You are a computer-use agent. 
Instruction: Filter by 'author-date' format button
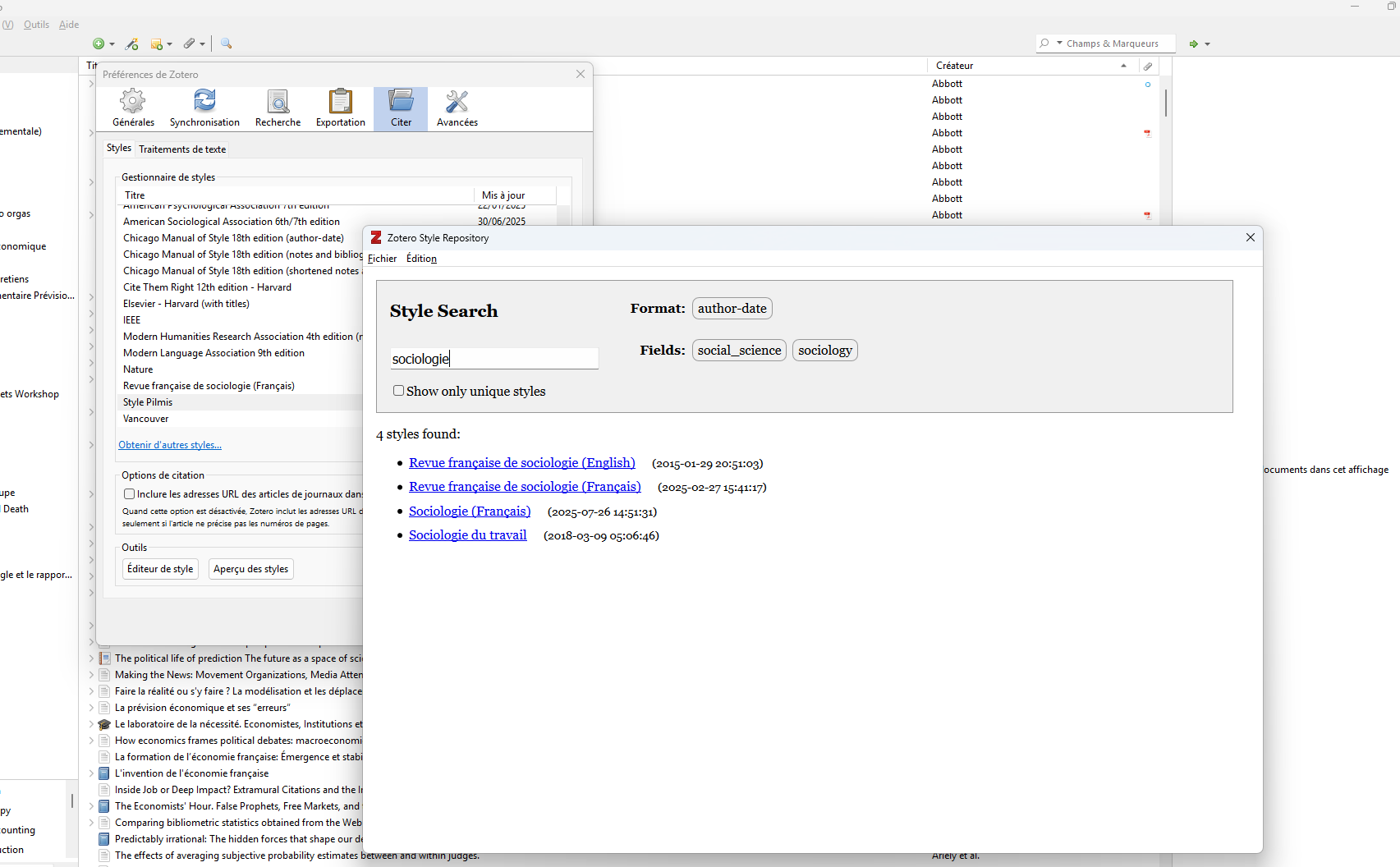pos(732,309)
